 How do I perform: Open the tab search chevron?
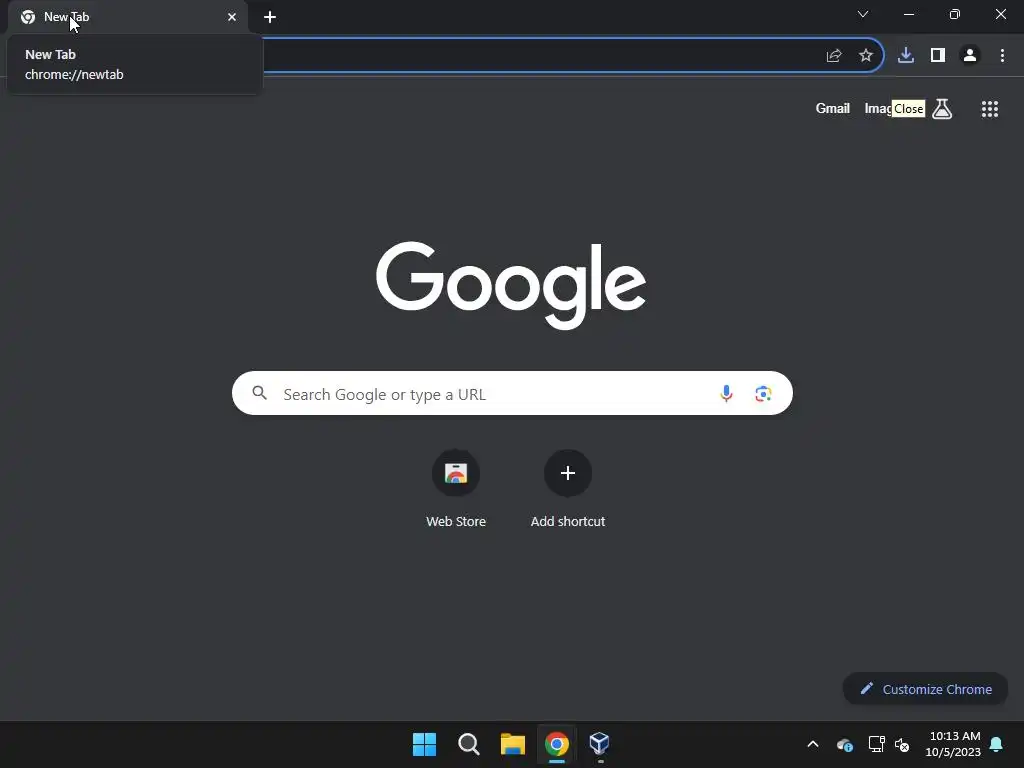[863, 14]
